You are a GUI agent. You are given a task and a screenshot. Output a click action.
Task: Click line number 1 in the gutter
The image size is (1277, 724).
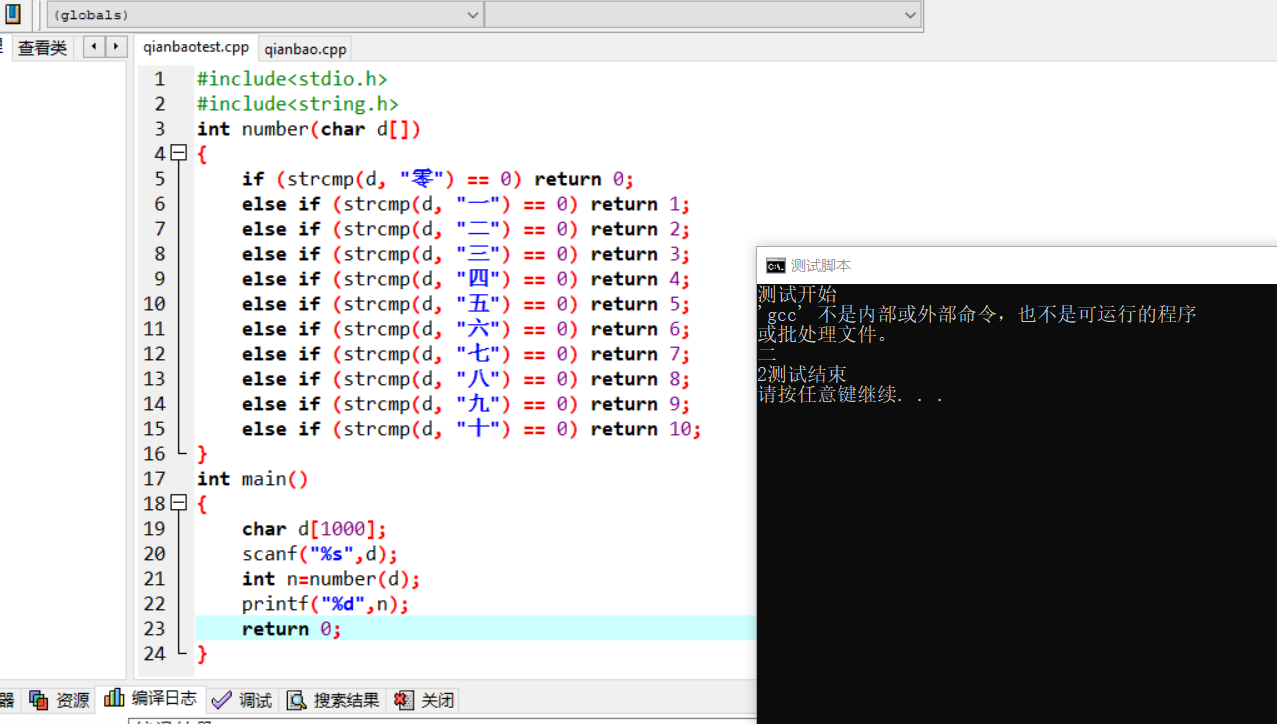click(160, 79)
